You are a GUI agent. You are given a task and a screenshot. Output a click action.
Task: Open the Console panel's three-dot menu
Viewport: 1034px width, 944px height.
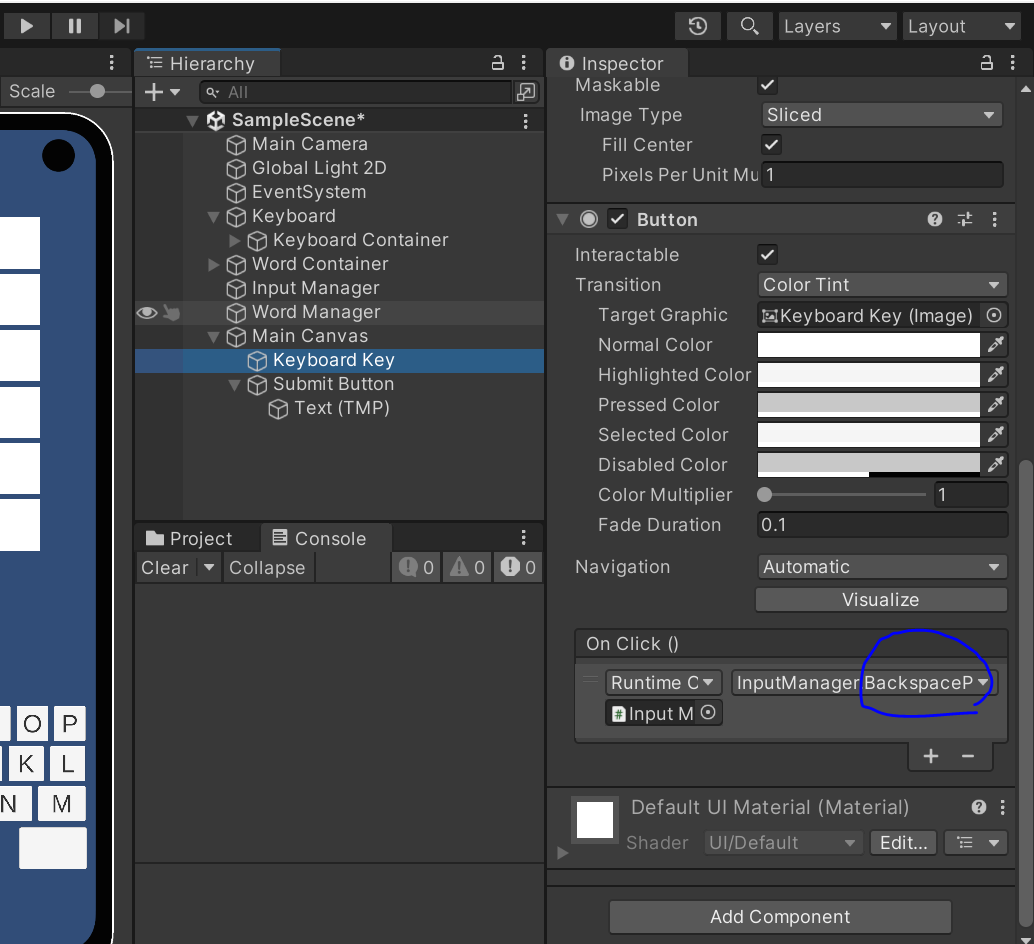524,538
